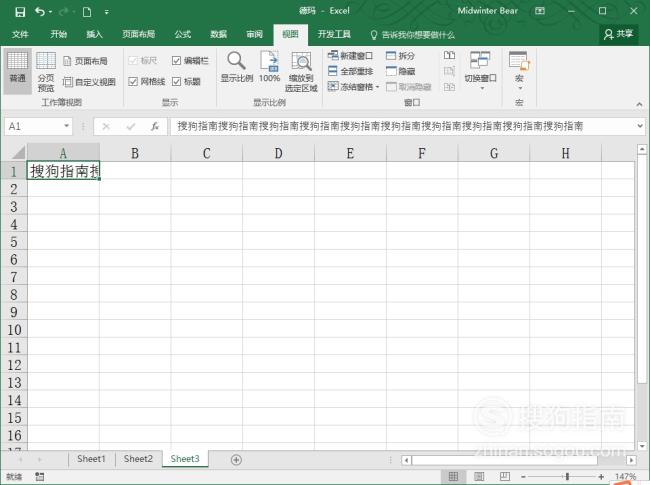Open the 文件 File tab

pyautogui.click(x=20, y=34)
